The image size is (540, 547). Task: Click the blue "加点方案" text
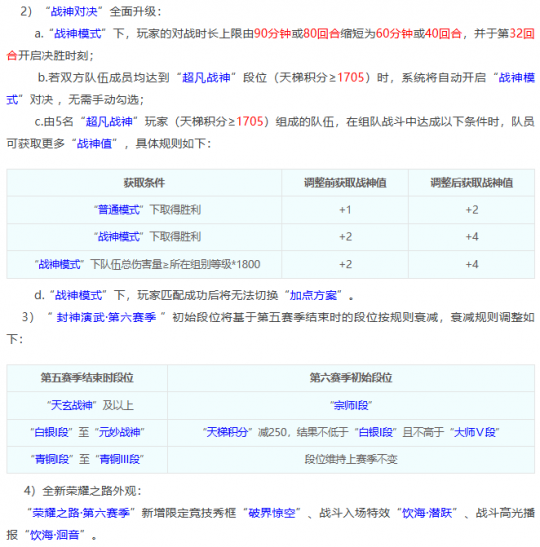pos(313,296)
